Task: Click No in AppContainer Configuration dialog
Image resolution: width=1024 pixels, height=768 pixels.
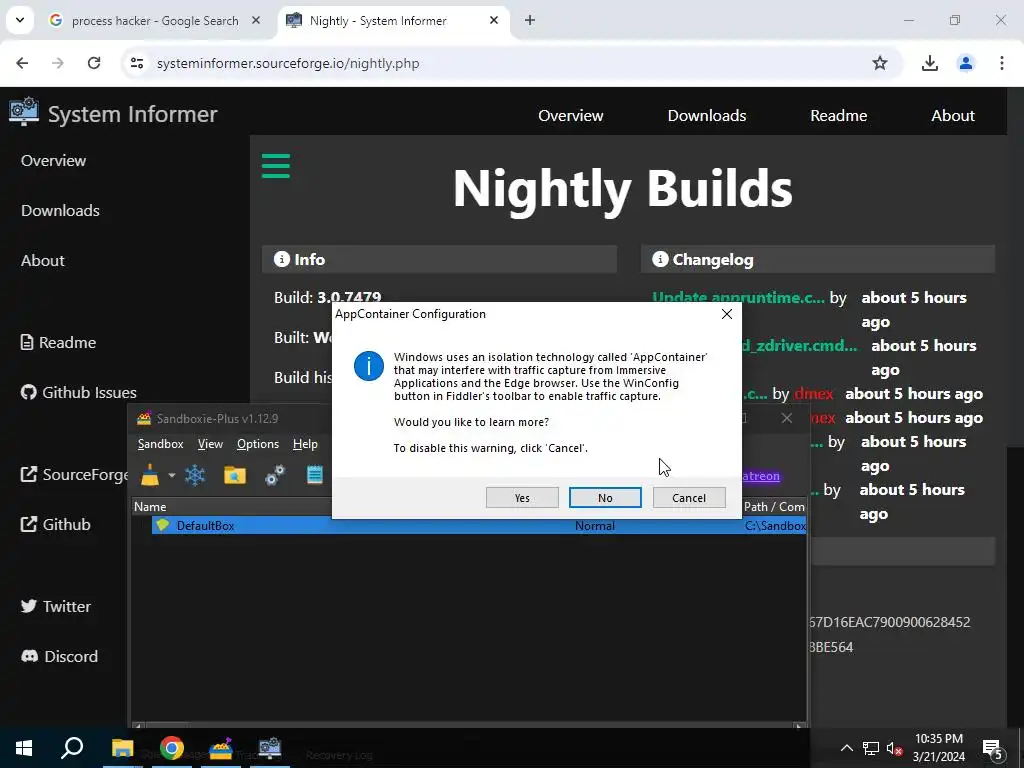Action: 605,498
